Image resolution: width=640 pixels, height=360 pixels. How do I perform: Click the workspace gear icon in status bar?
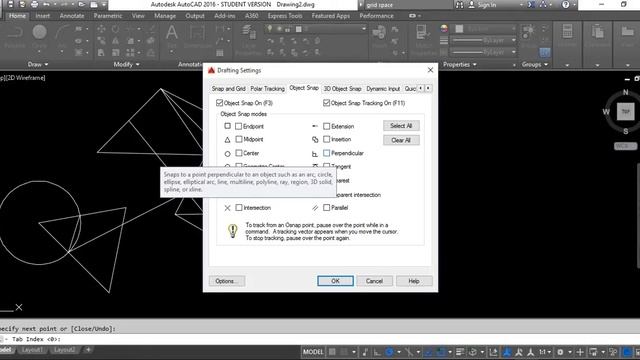[x=560, y=352]
